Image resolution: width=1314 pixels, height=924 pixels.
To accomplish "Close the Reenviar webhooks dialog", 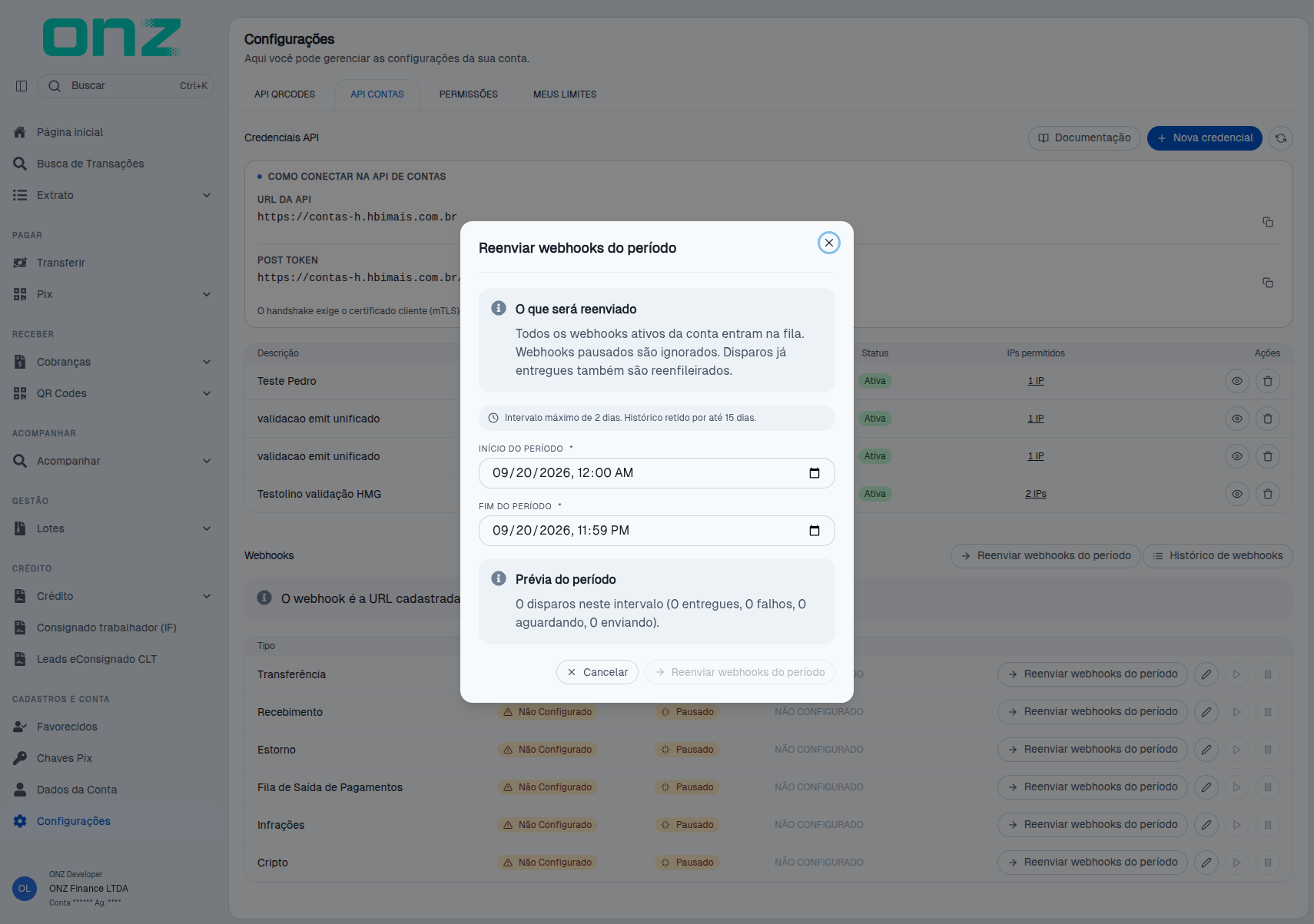I will coord(828,243).
